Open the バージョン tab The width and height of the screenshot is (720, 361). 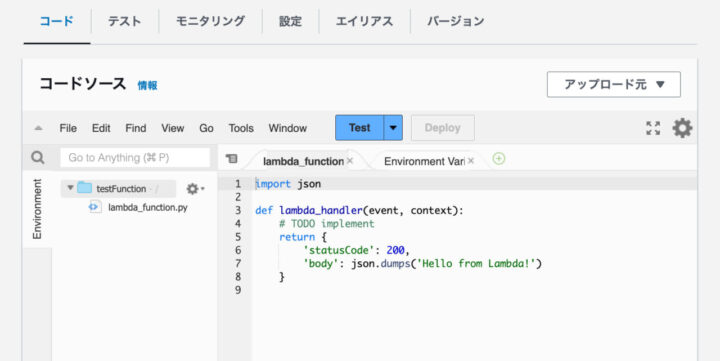[x=456, y=22]
